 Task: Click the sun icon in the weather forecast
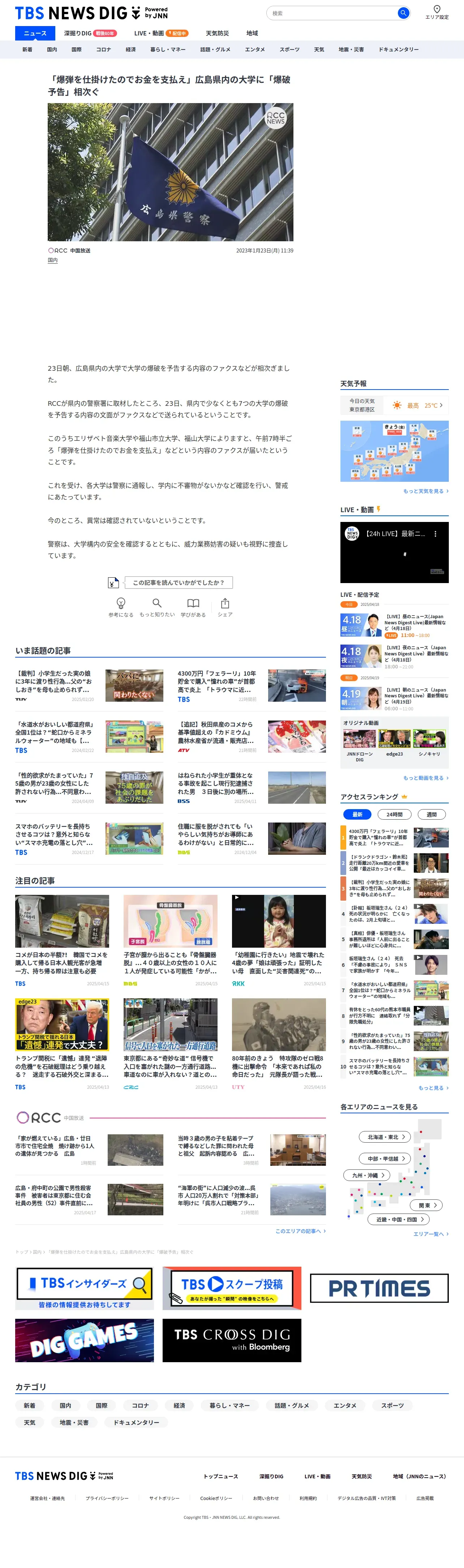397,405
